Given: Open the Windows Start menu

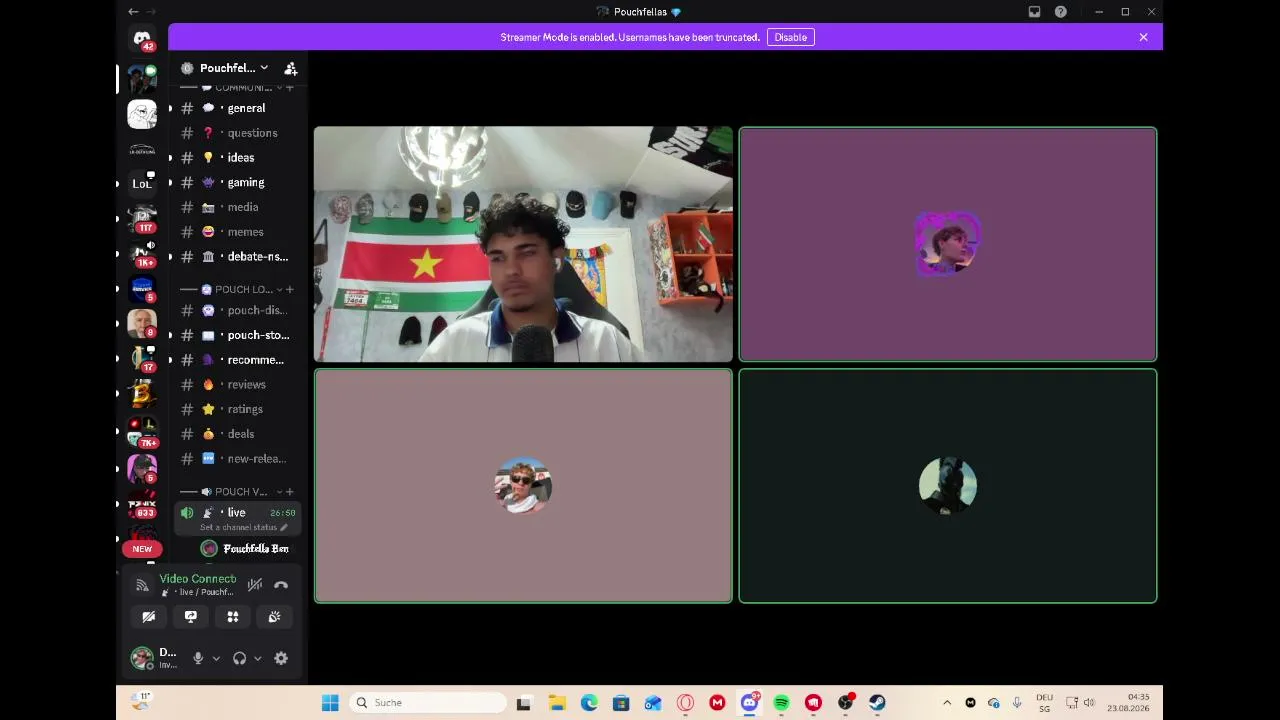Looking at the screenshot, I should coord(330,703).
